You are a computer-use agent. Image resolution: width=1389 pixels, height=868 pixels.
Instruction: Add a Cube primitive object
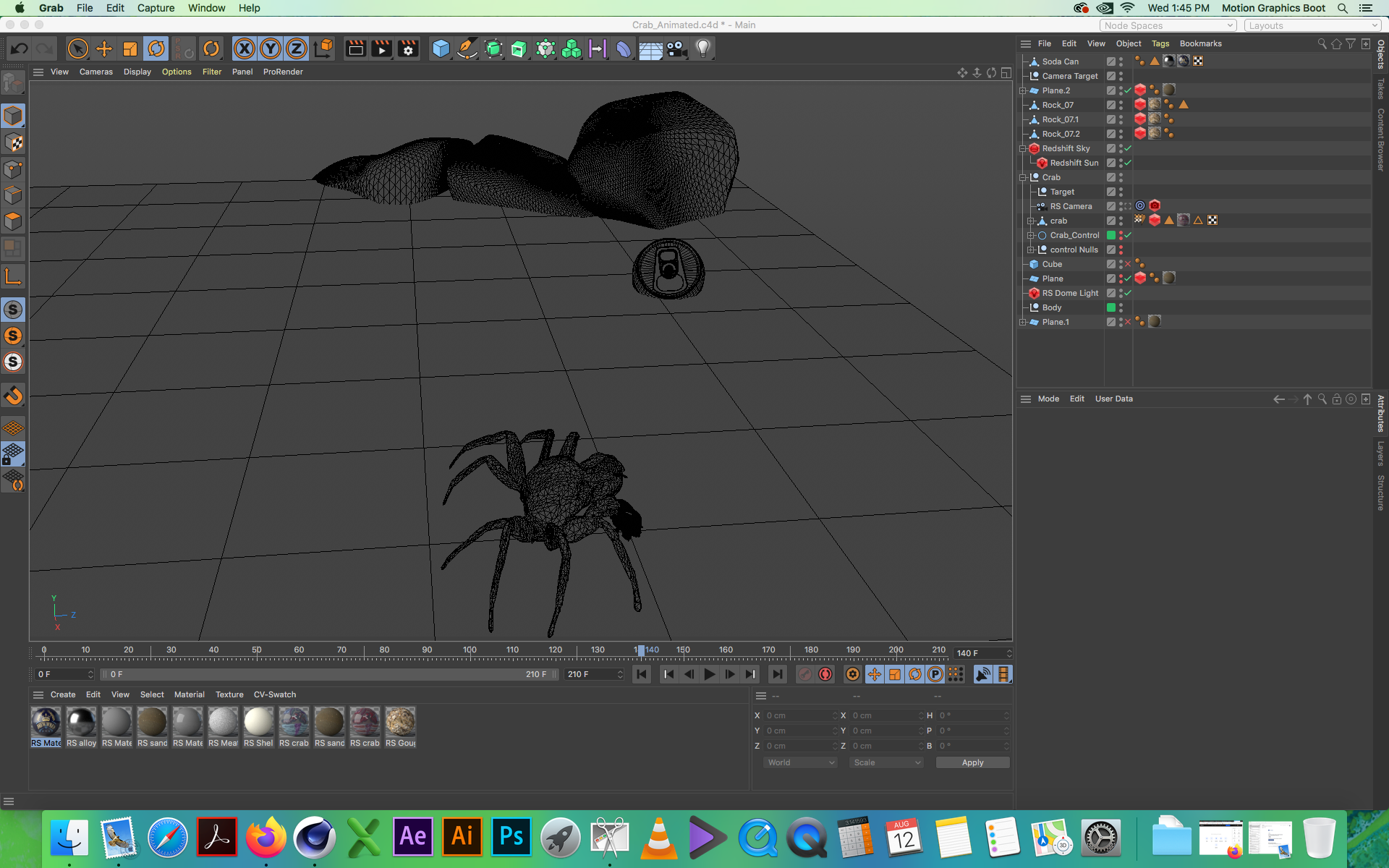click(441, 49)
